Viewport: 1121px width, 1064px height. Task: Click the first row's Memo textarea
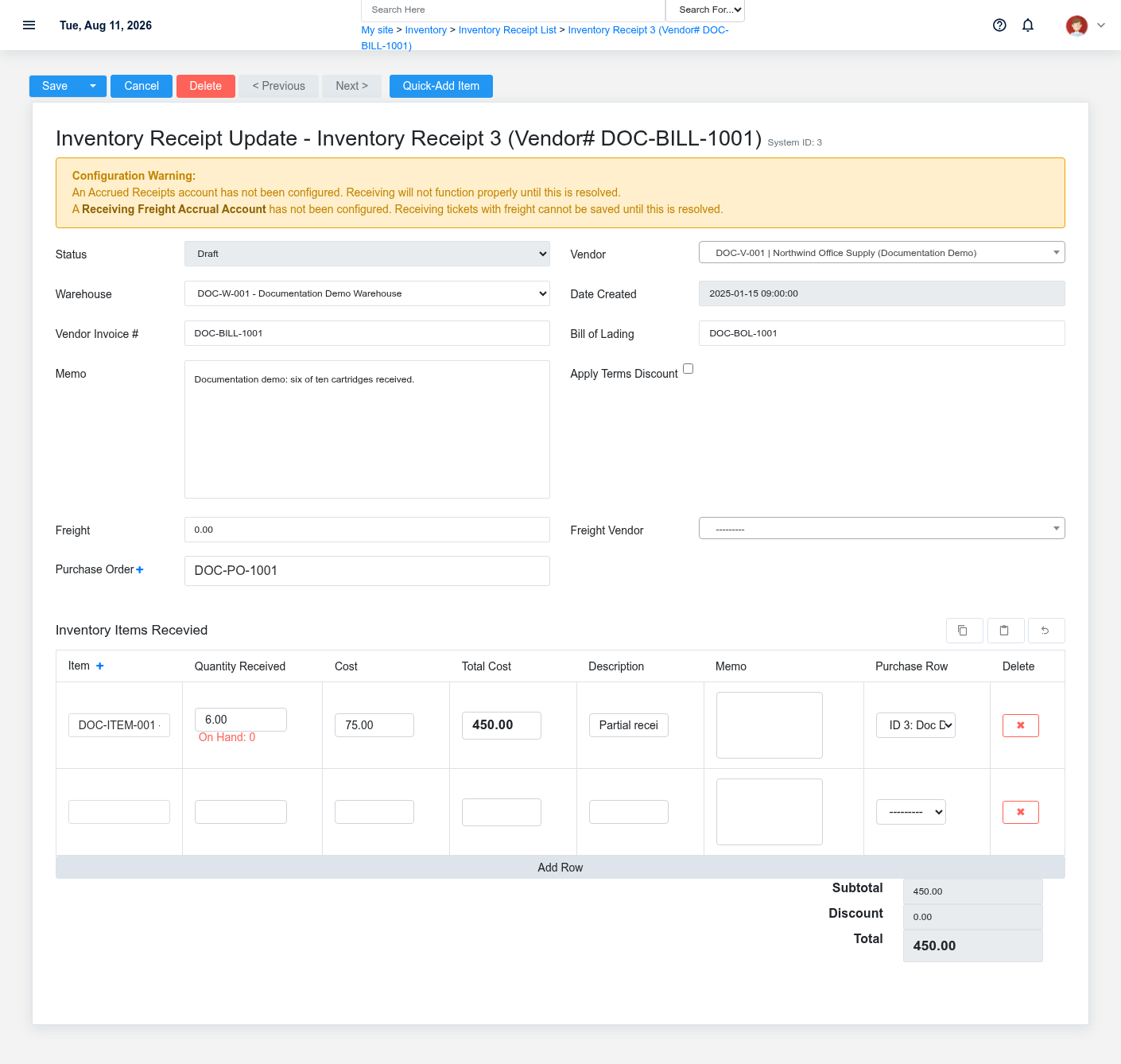coord(770,725)
